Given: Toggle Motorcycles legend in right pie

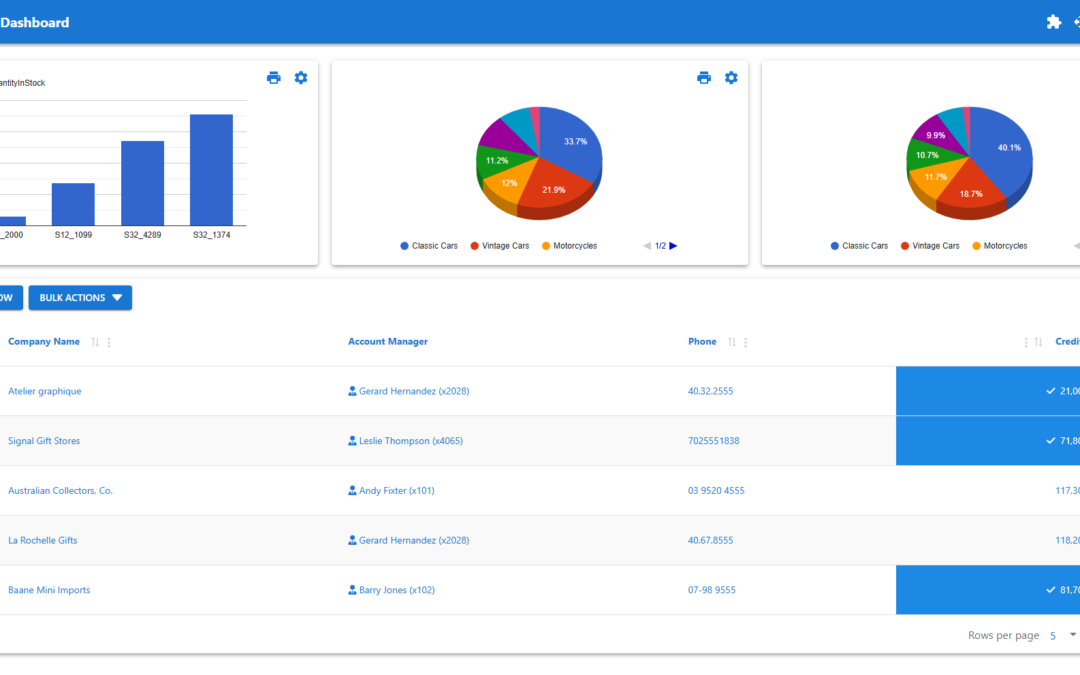Looking at the screenshot, I should [x=1000, y=246].
